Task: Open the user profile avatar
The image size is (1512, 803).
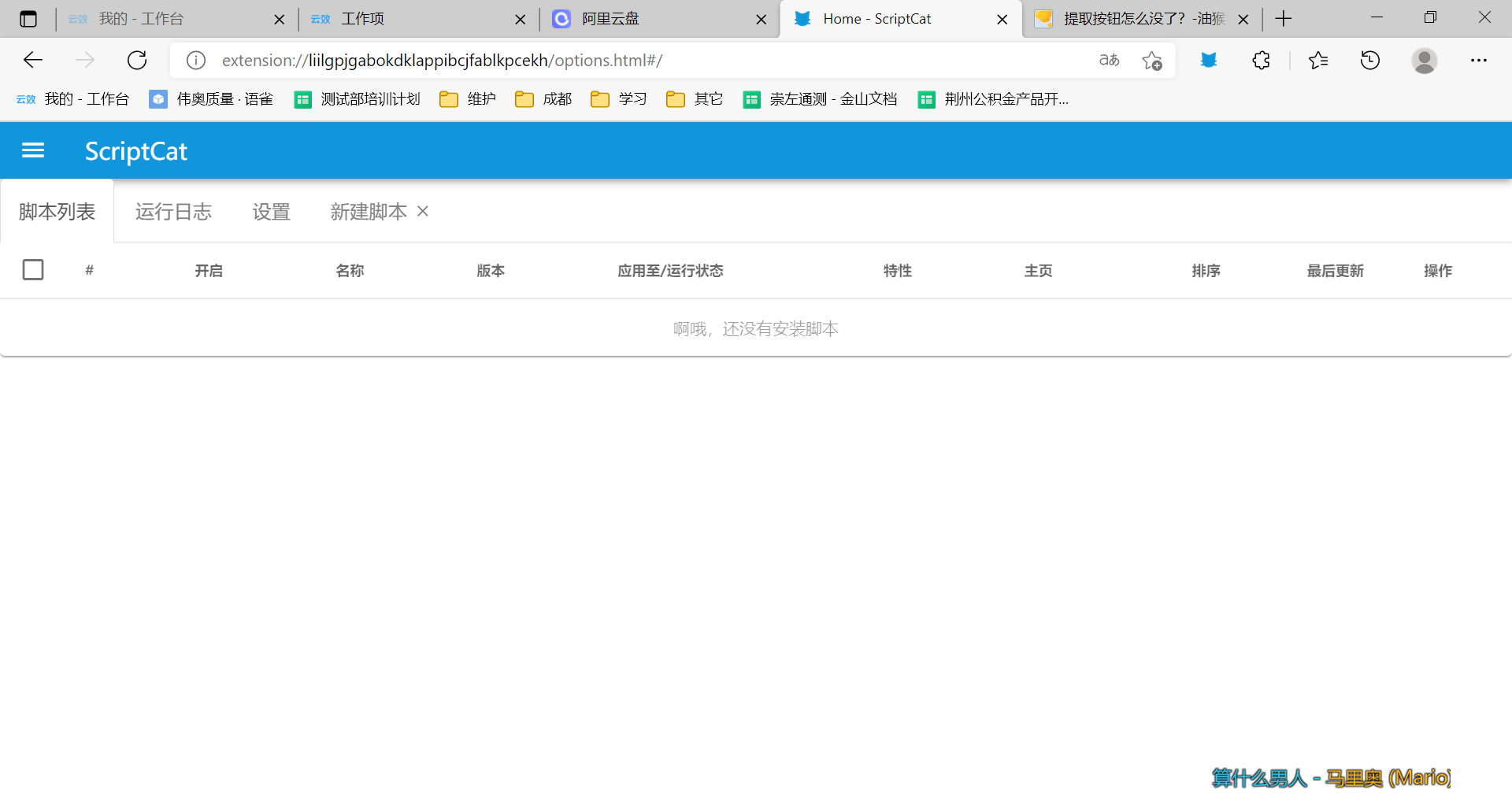Action: [x=1425, y=60]
